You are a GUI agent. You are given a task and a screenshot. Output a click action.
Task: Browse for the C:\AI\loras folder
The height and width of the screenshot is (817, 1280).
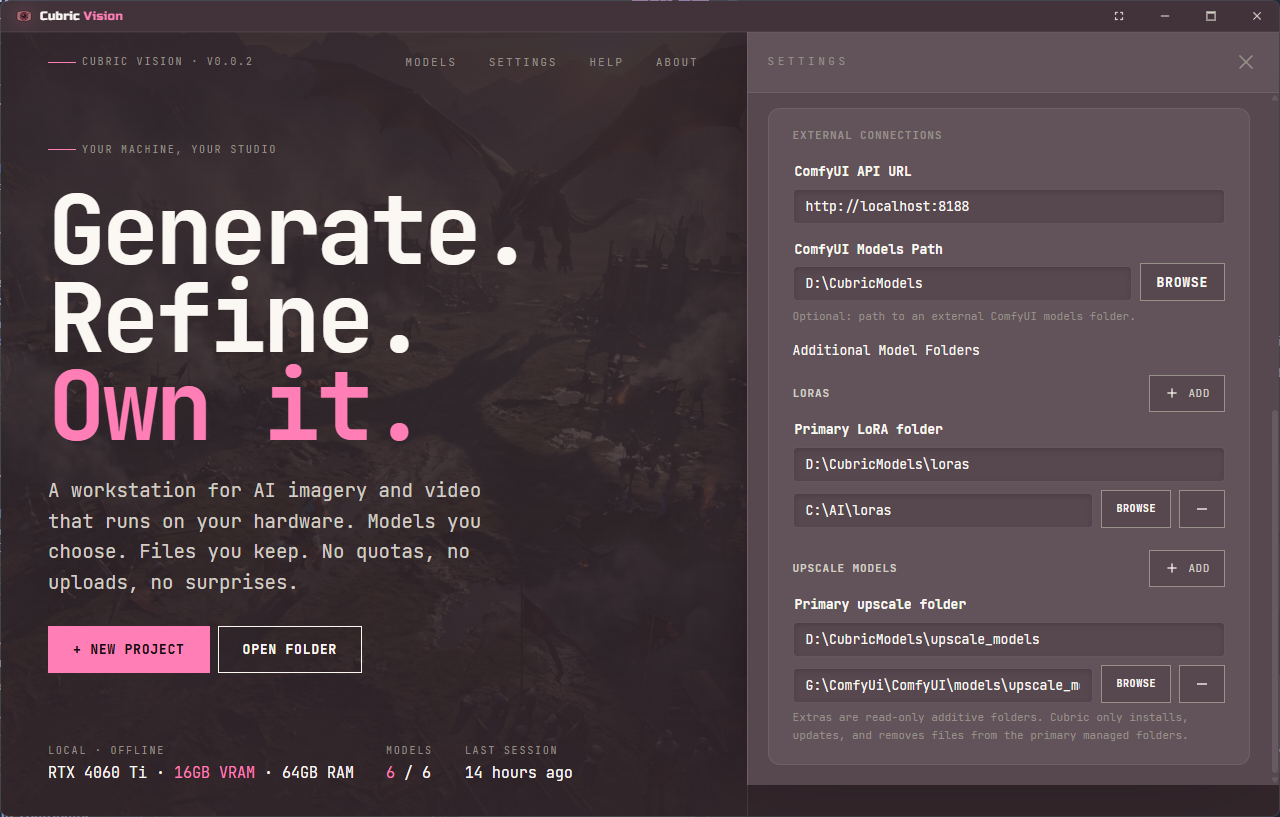[x=1136, y=509]
